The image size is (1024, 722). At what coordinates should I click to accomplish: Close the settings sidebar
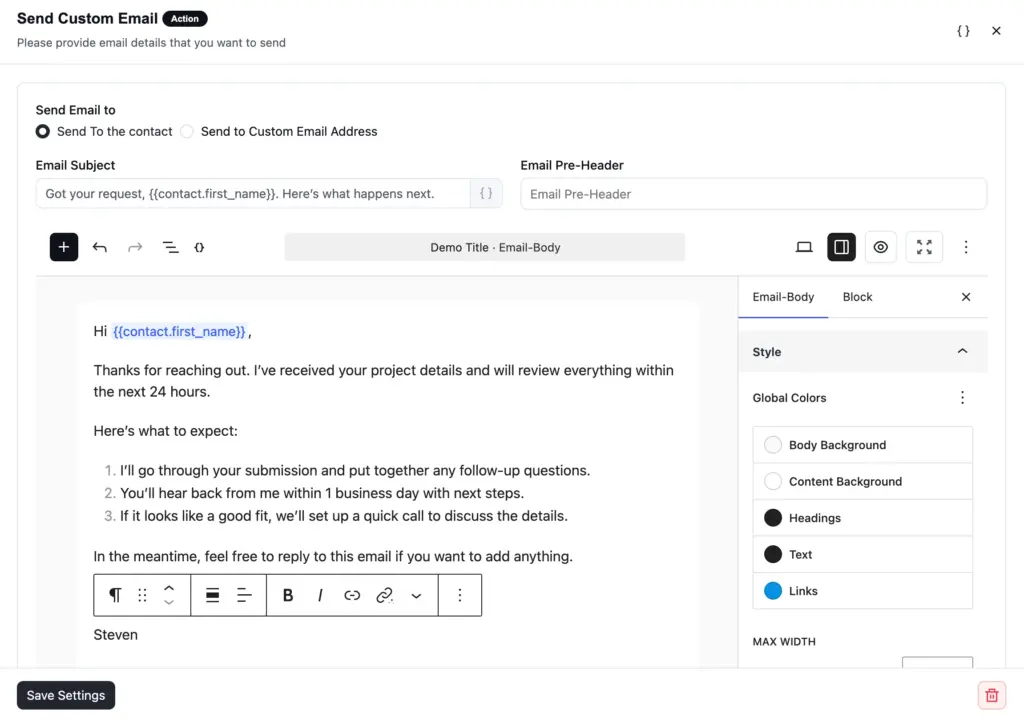tap(966, 297)
